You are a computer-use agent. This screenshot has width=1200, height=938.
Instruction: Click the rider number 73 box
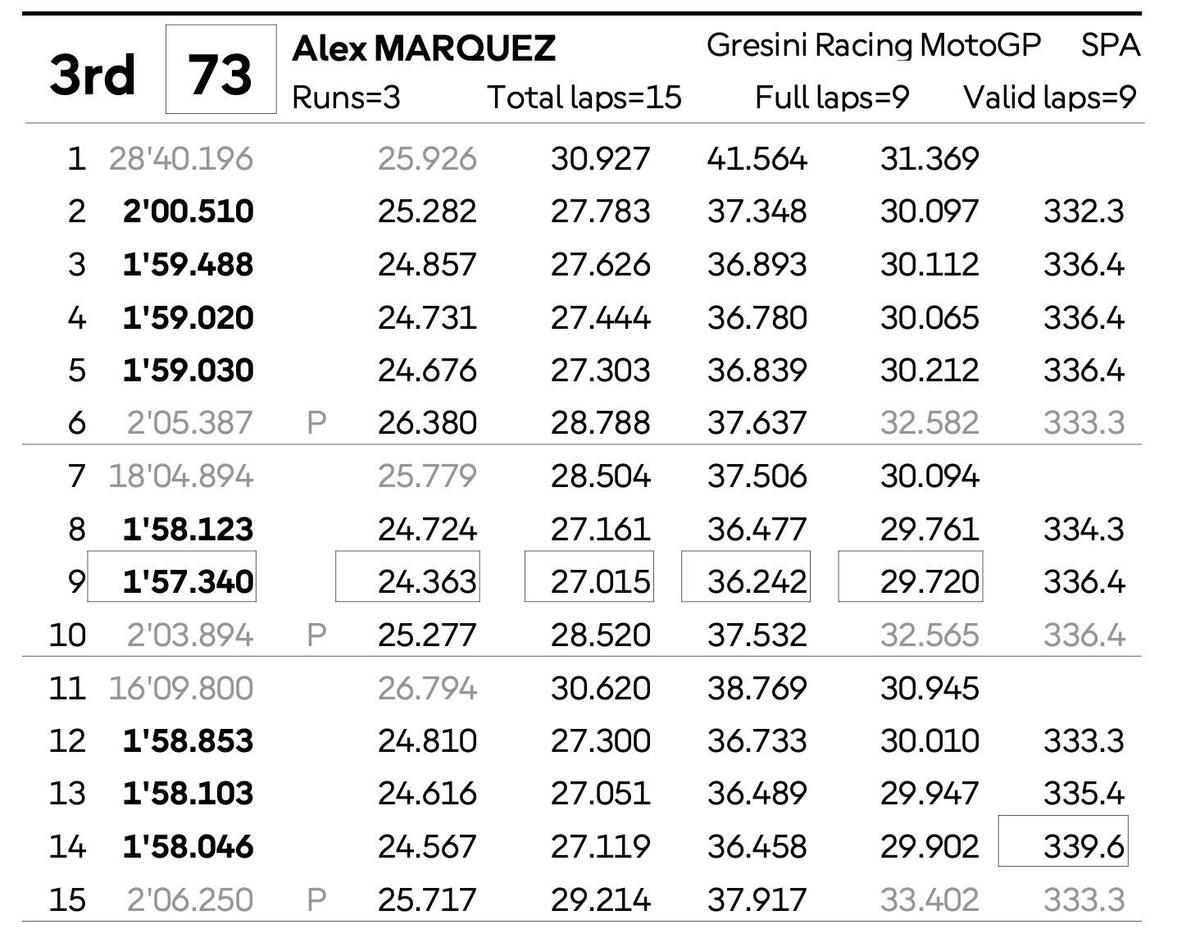[x=220, y=70]
